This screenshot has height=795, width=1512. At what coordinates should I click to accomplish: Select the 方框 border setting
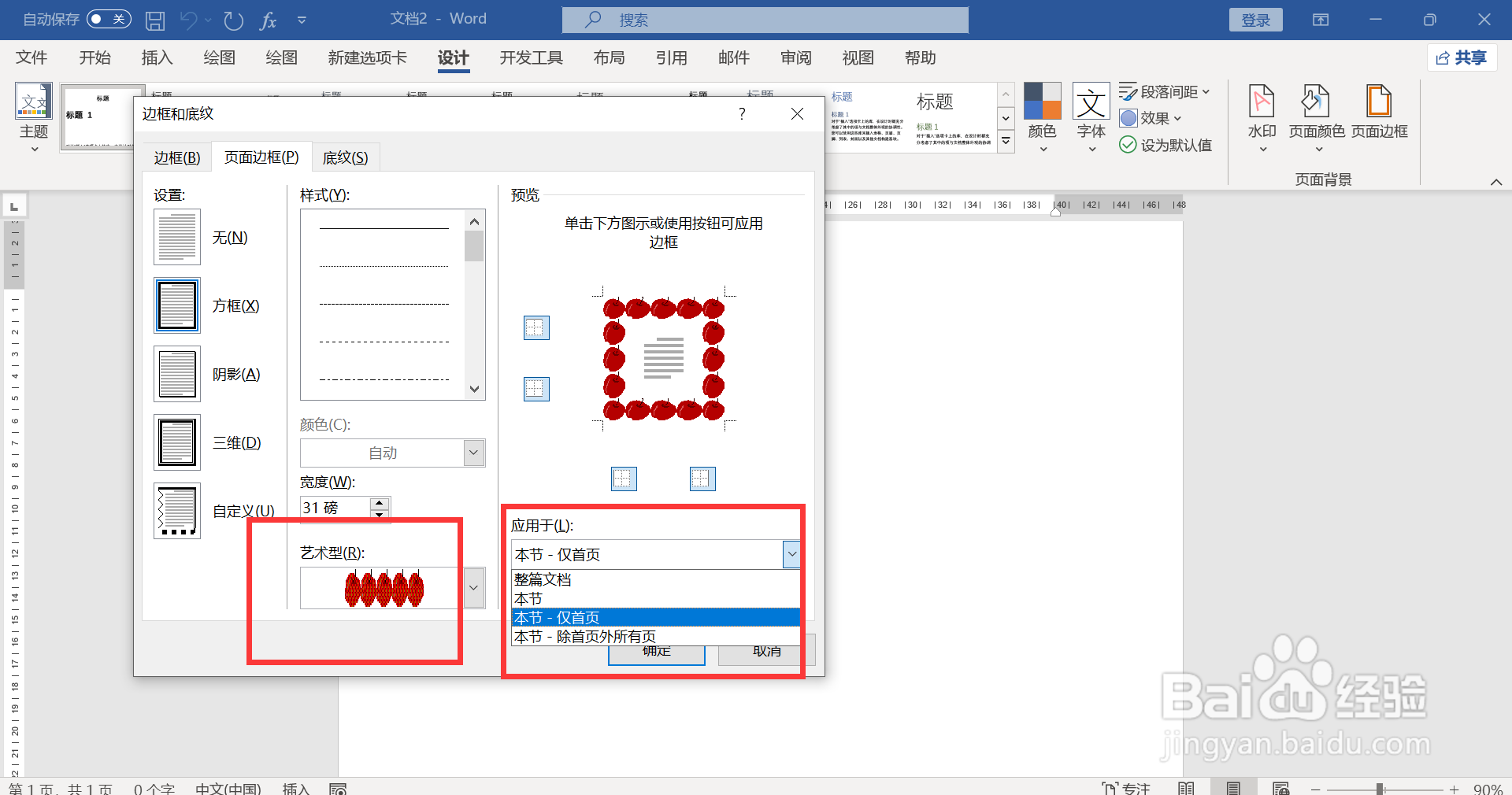[x=176, y=305]
